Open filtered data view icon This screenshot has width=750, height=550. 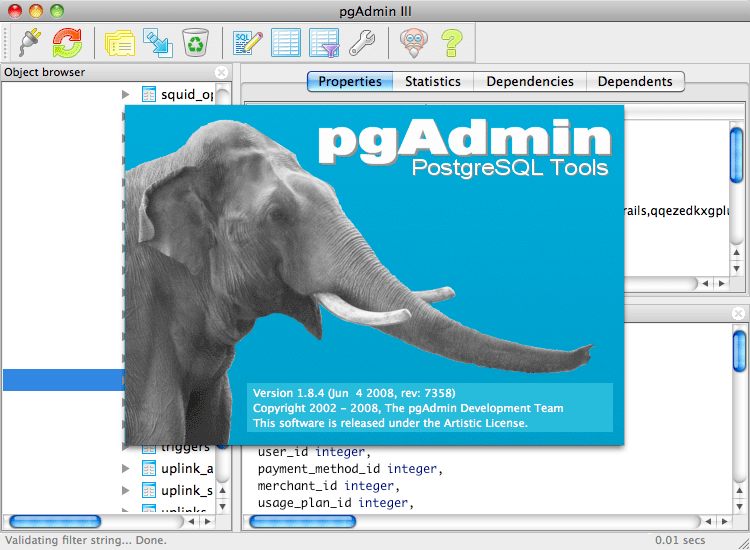coord(324,43)
